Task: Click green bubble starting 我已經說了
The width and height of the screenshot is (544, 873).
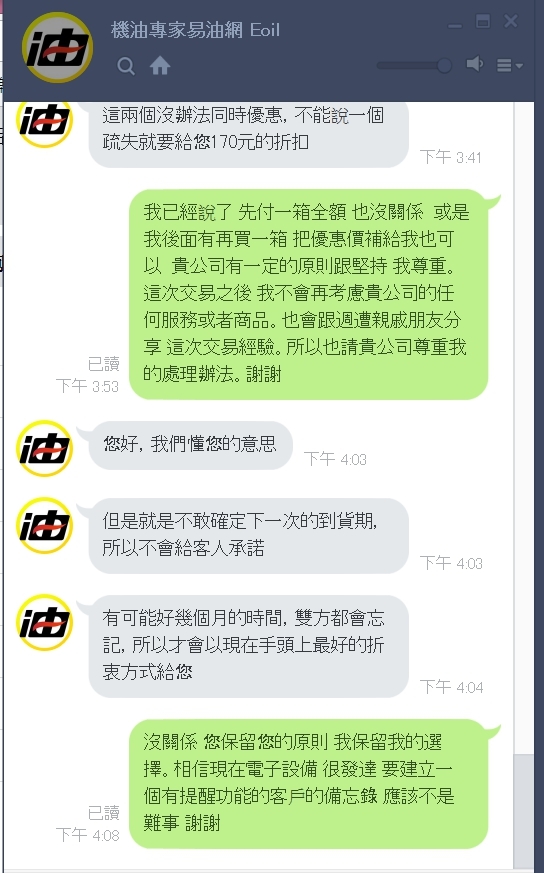Action: coord(309,294)
